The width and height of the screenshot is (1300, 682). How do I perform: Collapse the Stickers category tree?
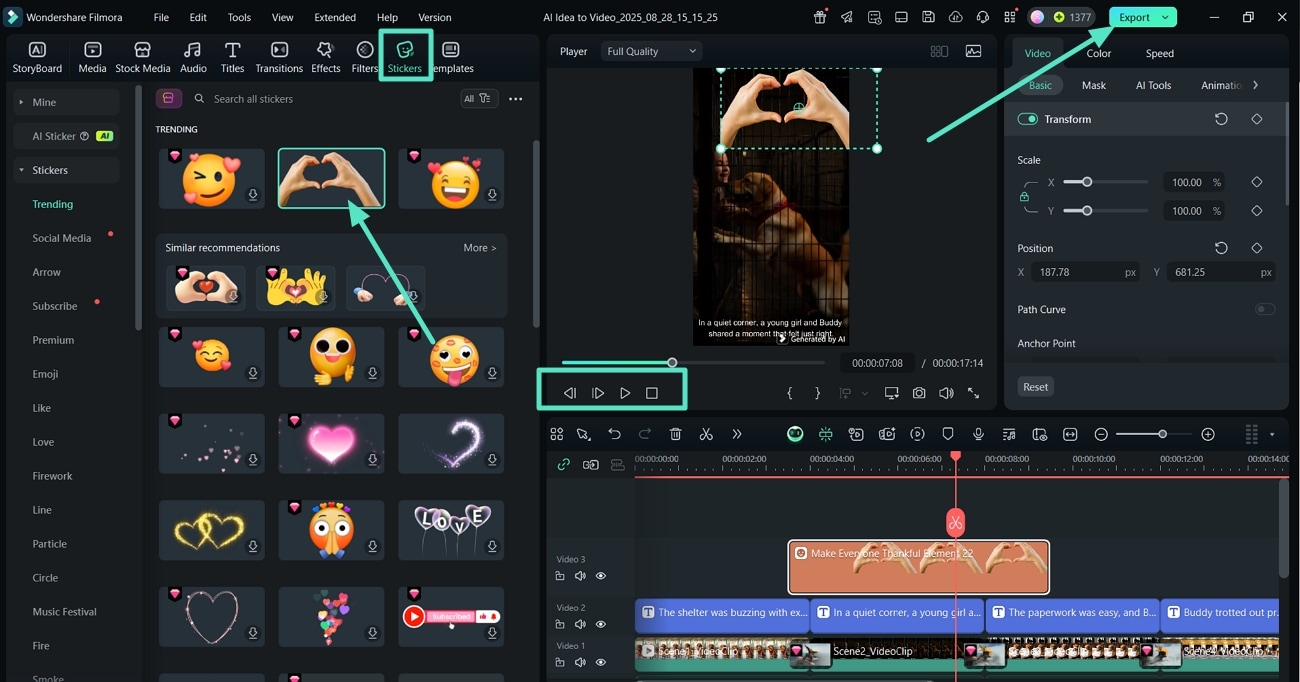(x=21, y=170)
